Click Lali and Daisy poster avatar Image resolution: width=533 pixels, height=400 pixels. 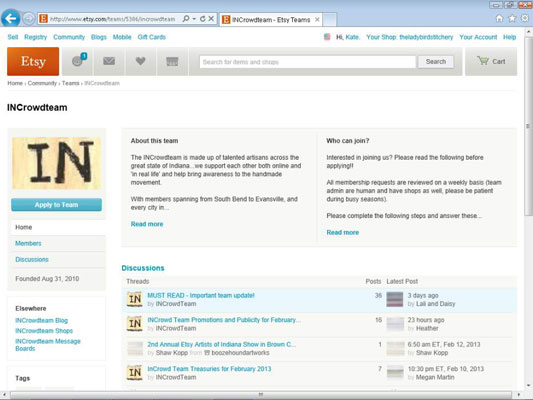tap(395, 299)
